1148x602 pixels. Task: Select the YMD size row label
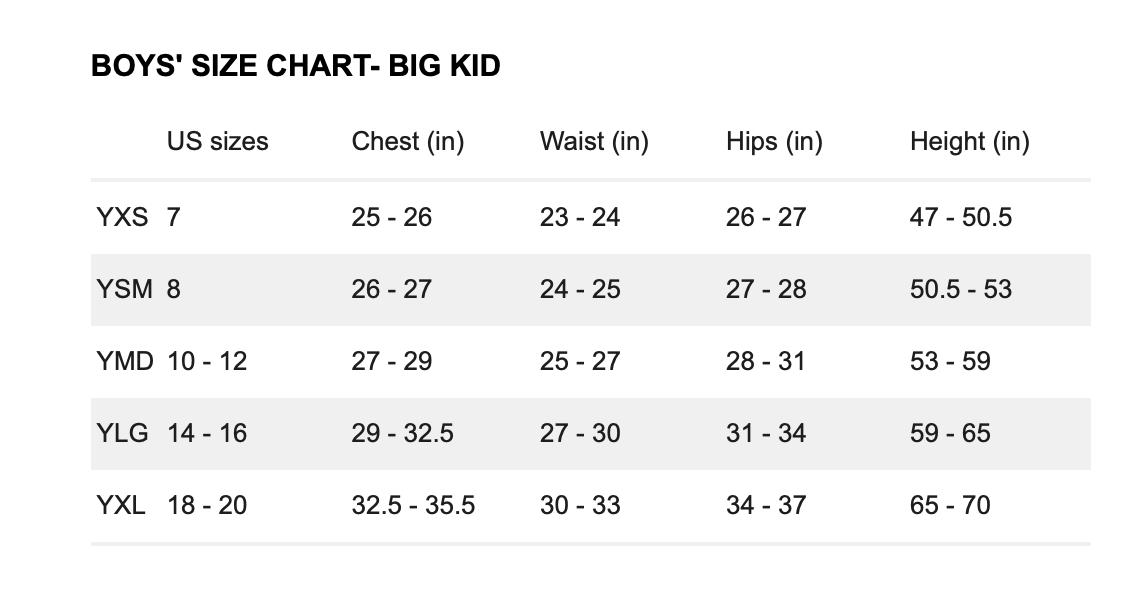(x=125, y=361)
